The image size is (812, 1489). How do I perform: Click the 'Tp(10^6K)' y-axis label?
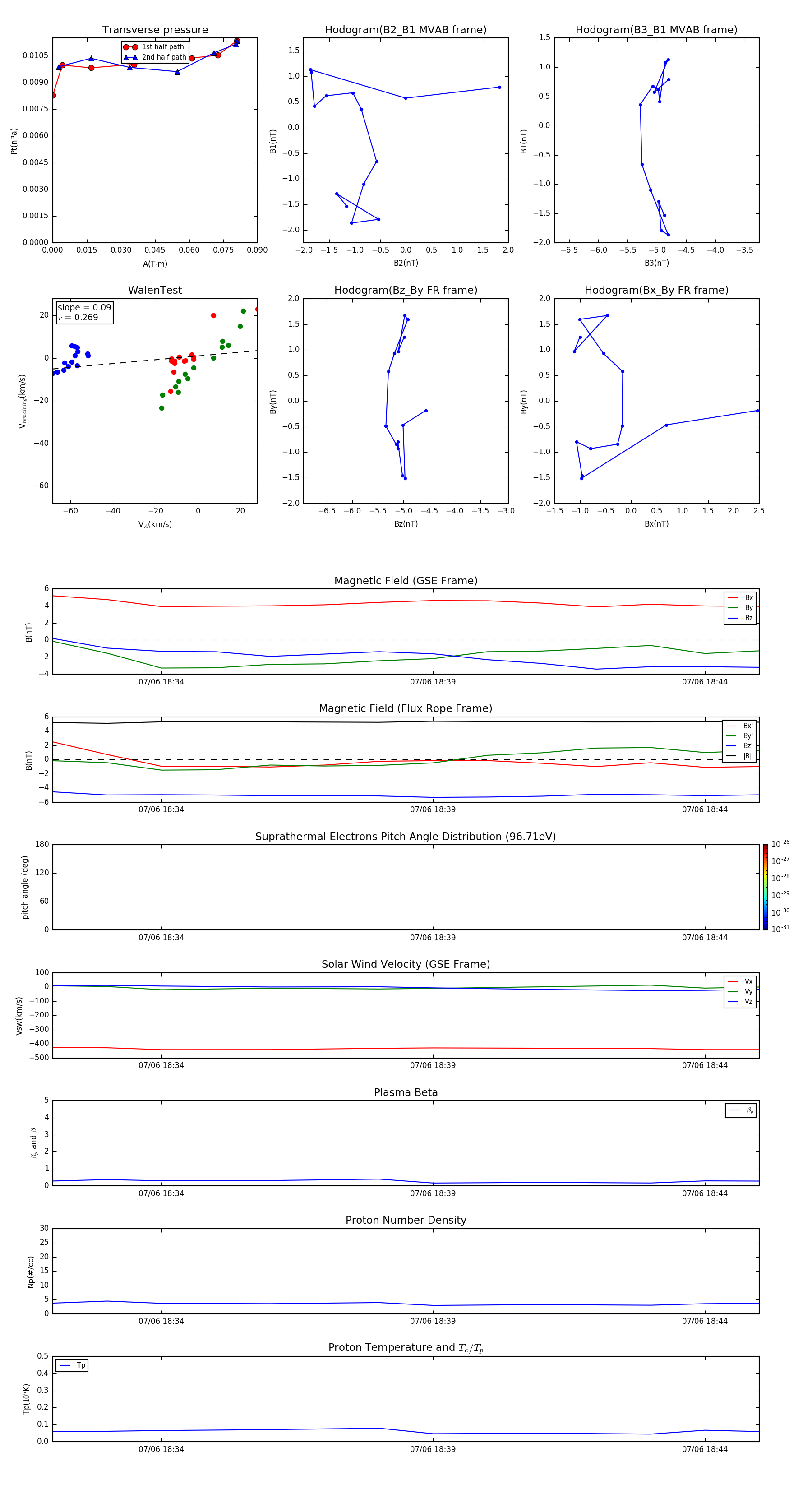click(27, 1399)
